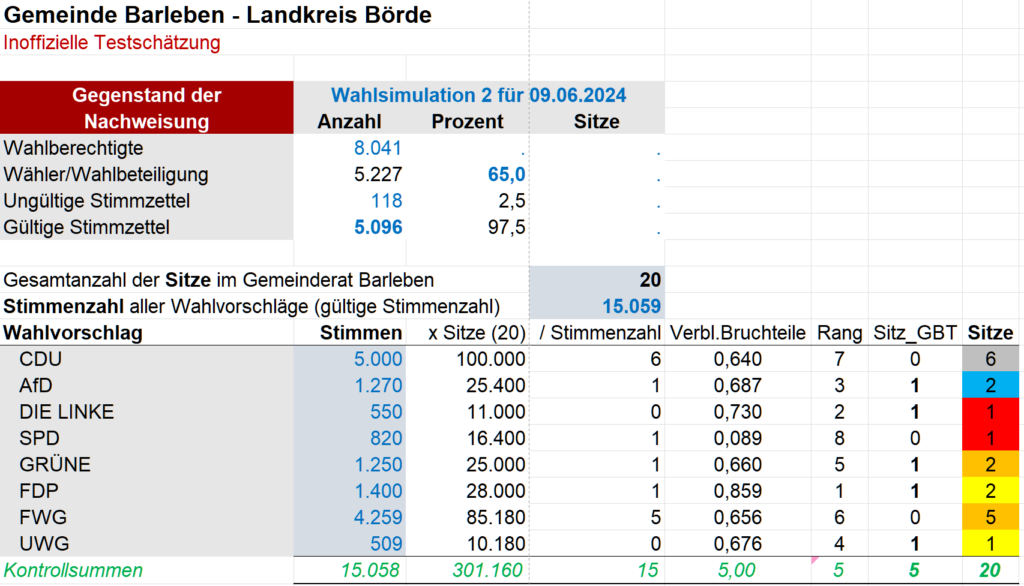
Task: Select the UWG votes value 509
Action: point(387,544)
